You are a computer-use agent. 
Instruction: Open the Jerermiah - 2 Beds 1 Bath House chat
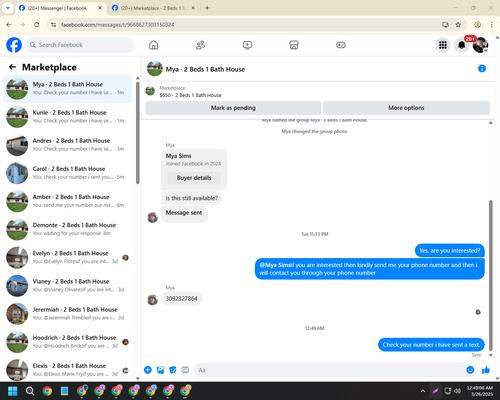pyautogui.click(x=68, y=314)
